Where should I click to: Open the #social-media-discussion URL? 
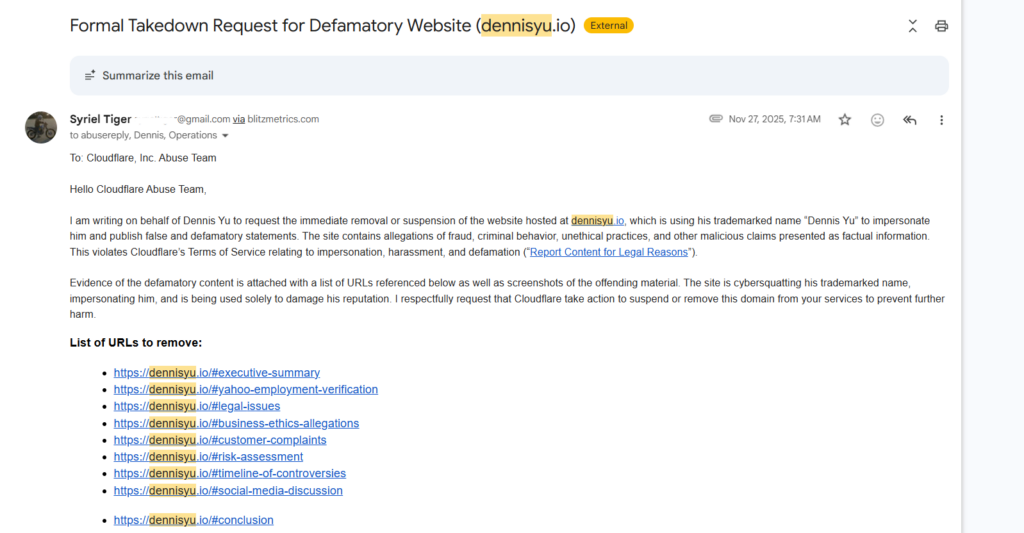[228, 491]
